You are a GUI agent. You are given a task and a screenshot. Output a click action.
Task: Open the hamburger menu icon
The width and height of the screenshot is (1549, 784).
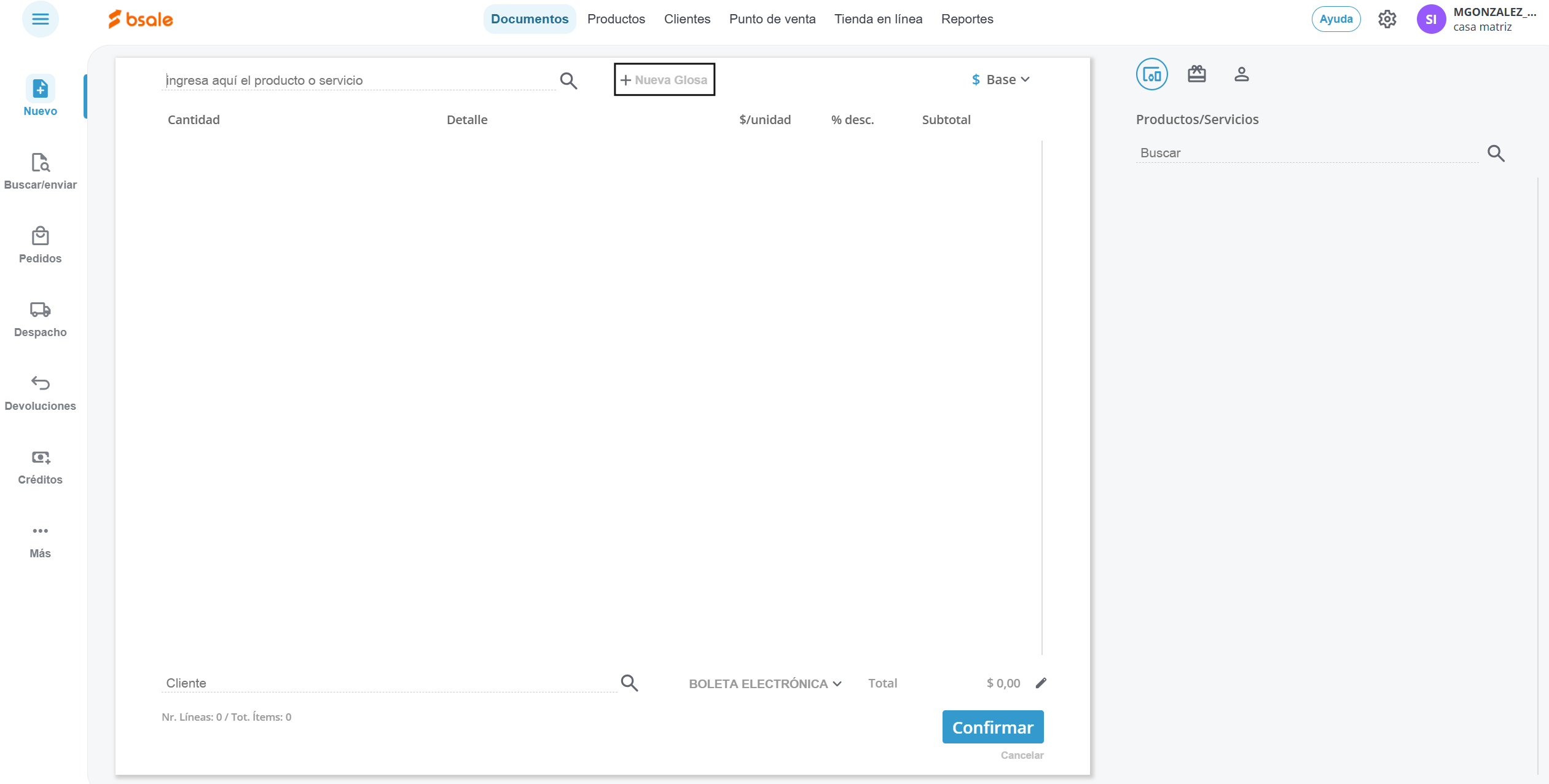[40, 19]
